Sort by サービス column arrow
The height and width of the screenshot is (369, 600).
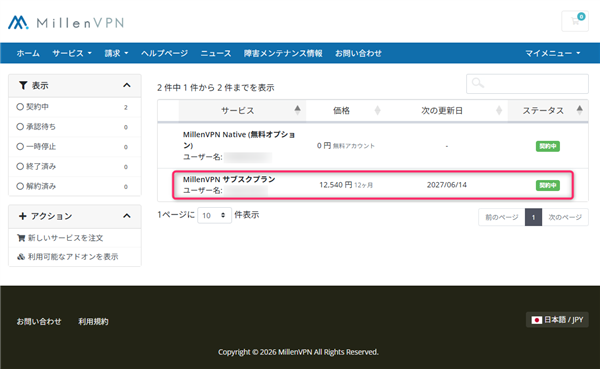(297, 110)
